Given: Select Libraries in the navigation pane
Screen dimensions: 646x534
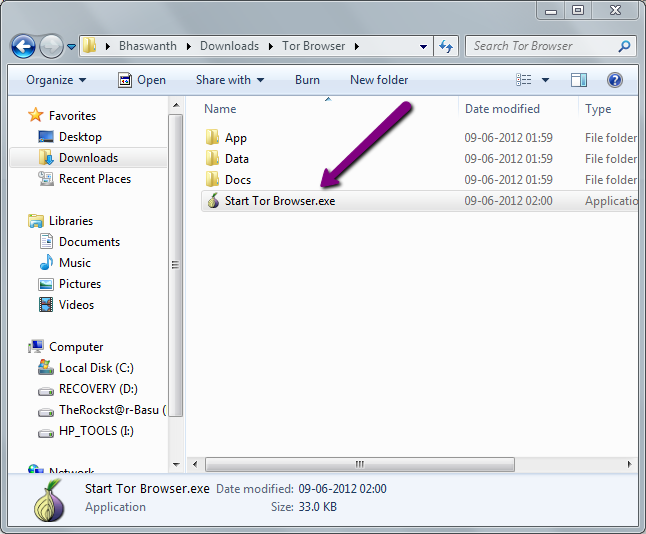Looking at the screenshot, I should coord(71,221).
